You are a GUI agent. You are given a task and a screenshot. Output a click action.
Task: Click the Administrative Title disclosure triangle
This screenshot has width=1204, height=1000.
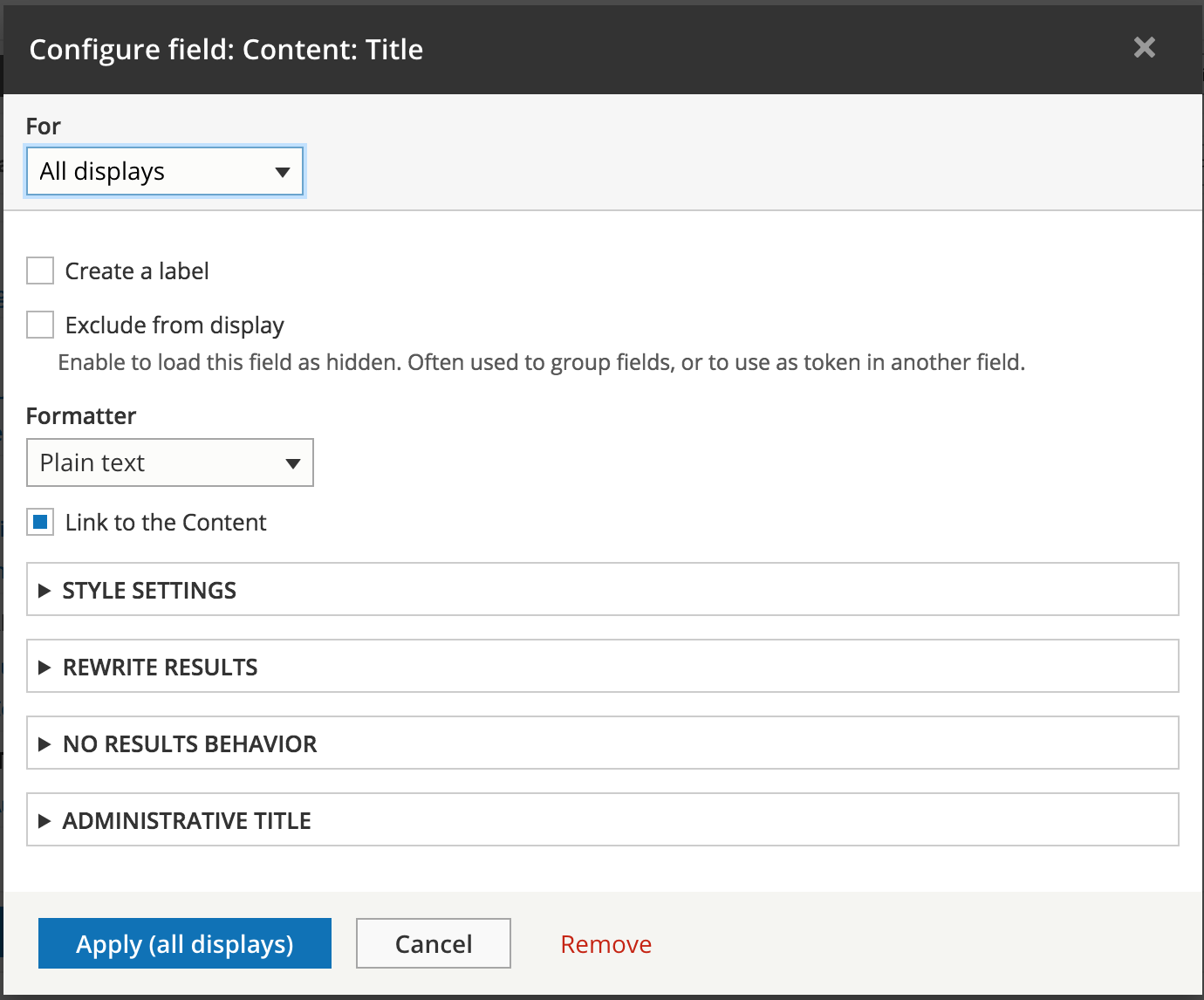44,821
